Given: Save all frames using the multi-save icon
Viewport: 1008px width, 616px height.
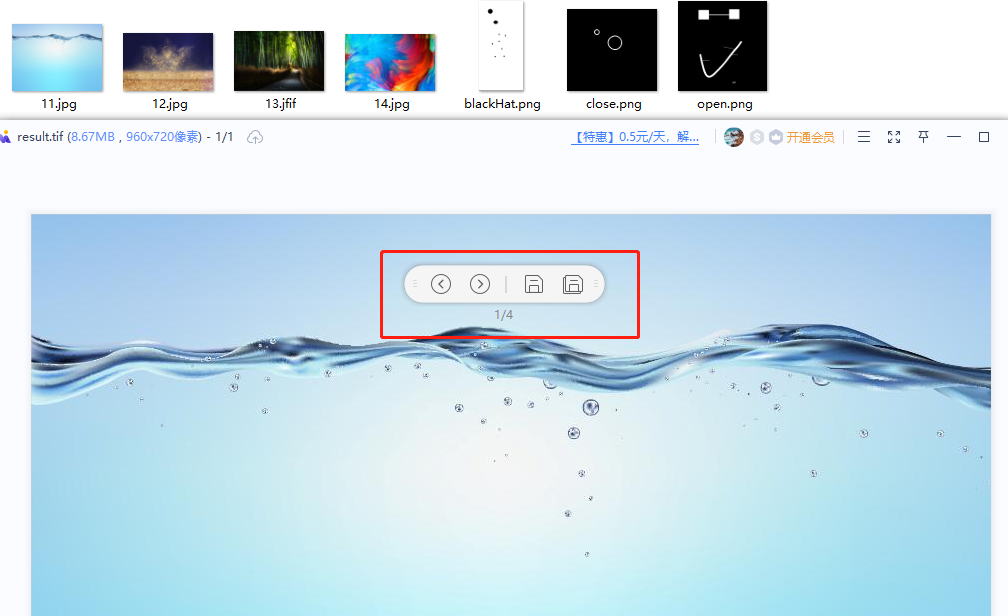Looking at the screenshot, I should point(573,283).
